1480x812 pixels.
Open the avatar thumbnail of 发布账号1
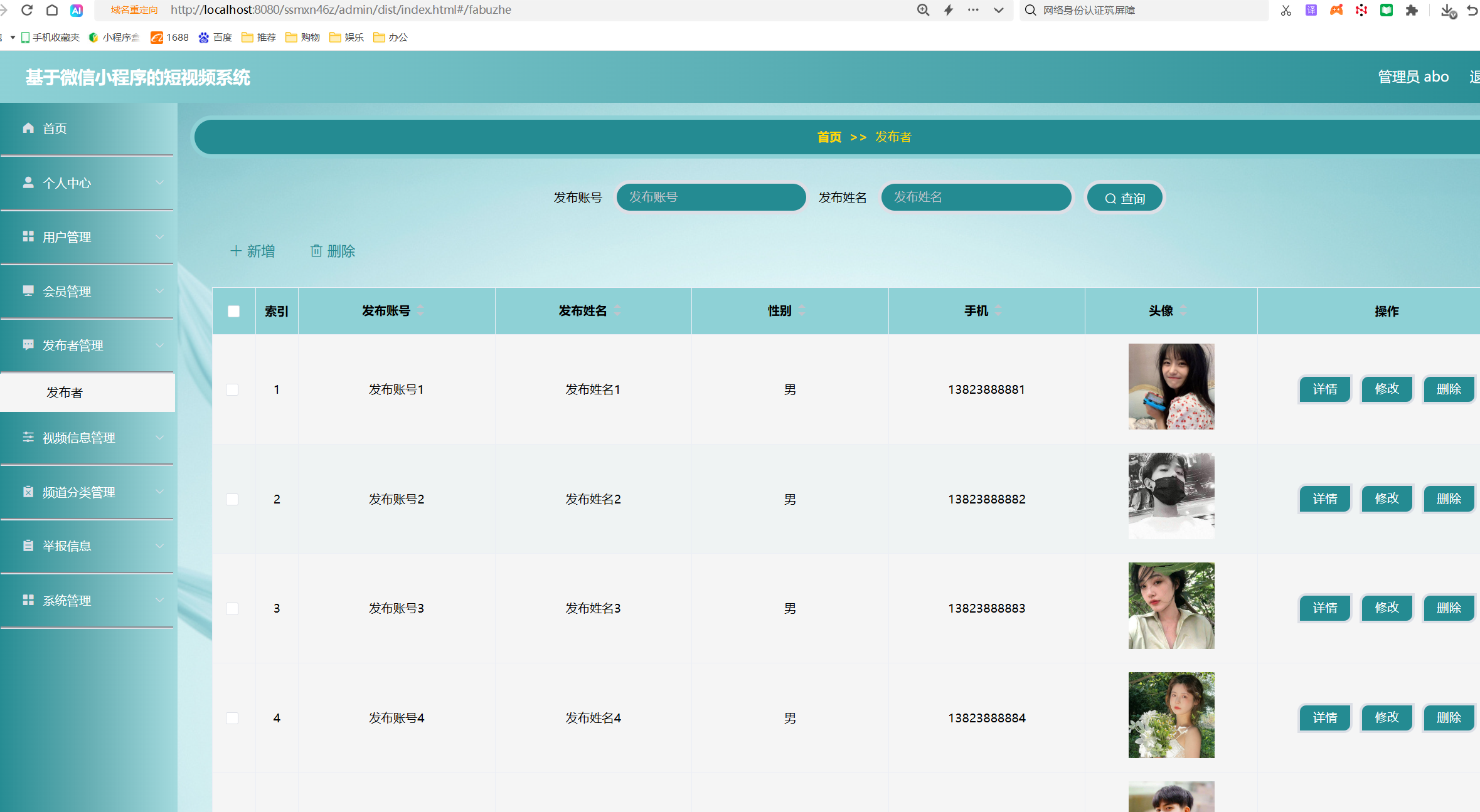point(1171,386)
